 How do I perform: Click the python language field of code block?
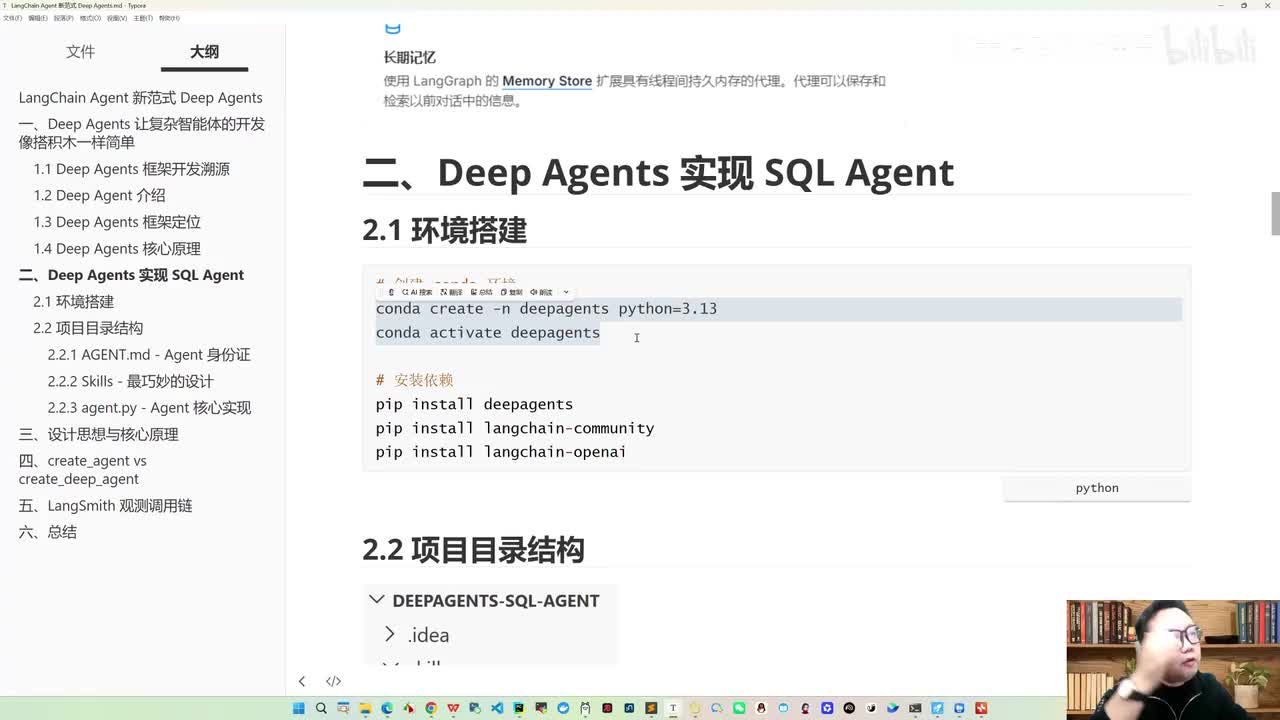tap(1097, 488)
